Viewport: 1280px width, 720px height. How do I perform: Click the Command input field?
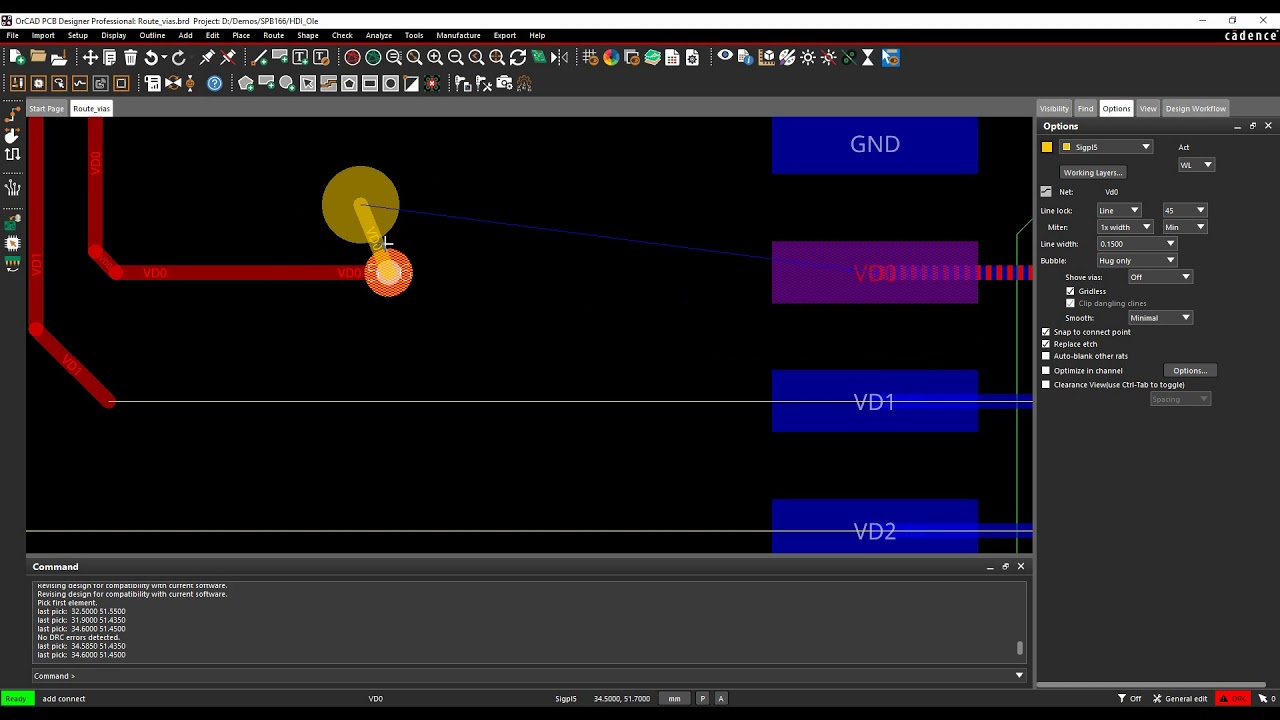pyautogui.click(x=529, y=676)
